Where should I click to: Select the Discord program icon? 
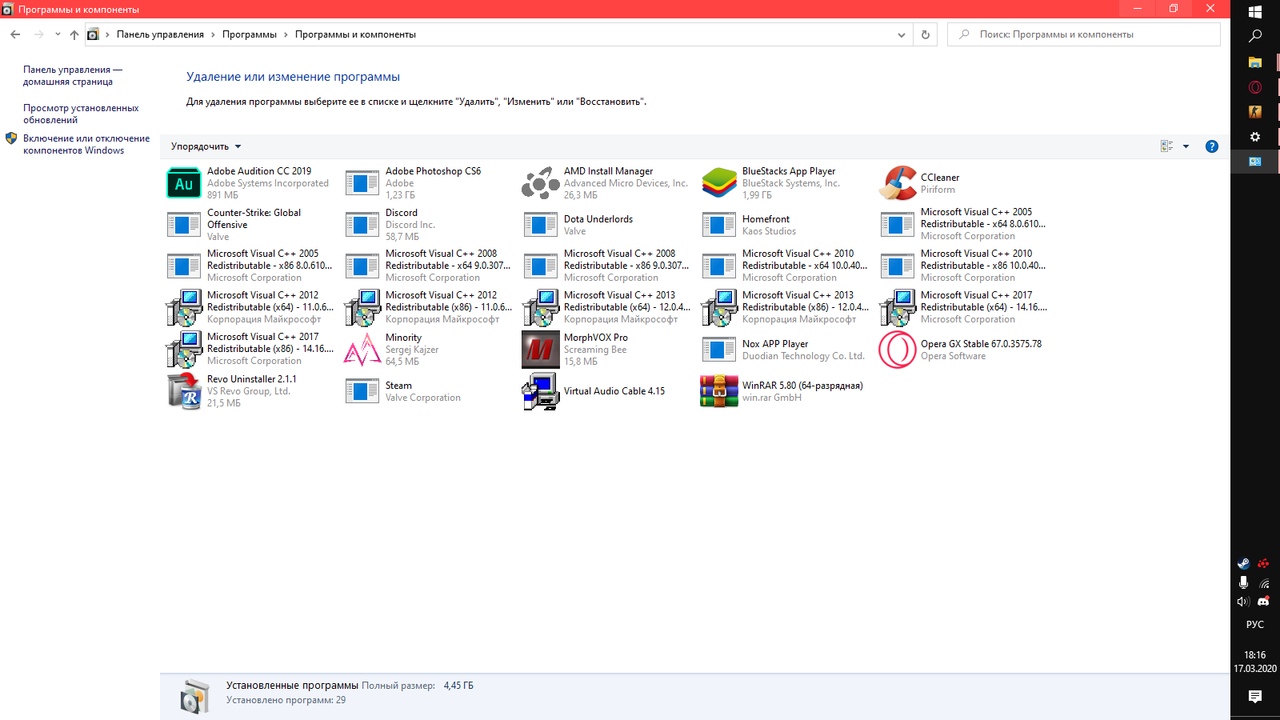(362, 225)
